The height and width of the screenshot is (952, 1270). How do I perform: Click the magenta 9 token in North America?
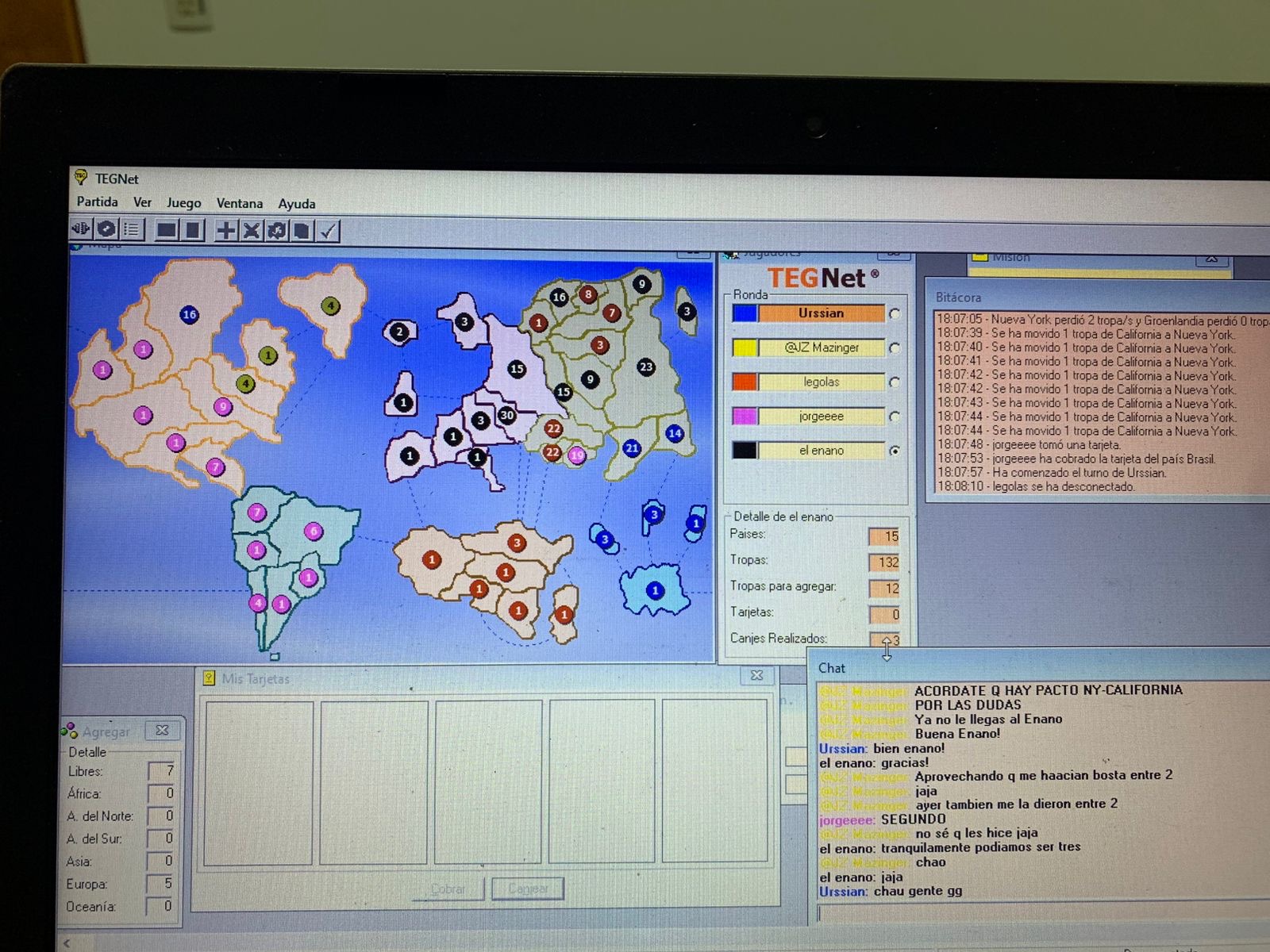tap(223, 407)
